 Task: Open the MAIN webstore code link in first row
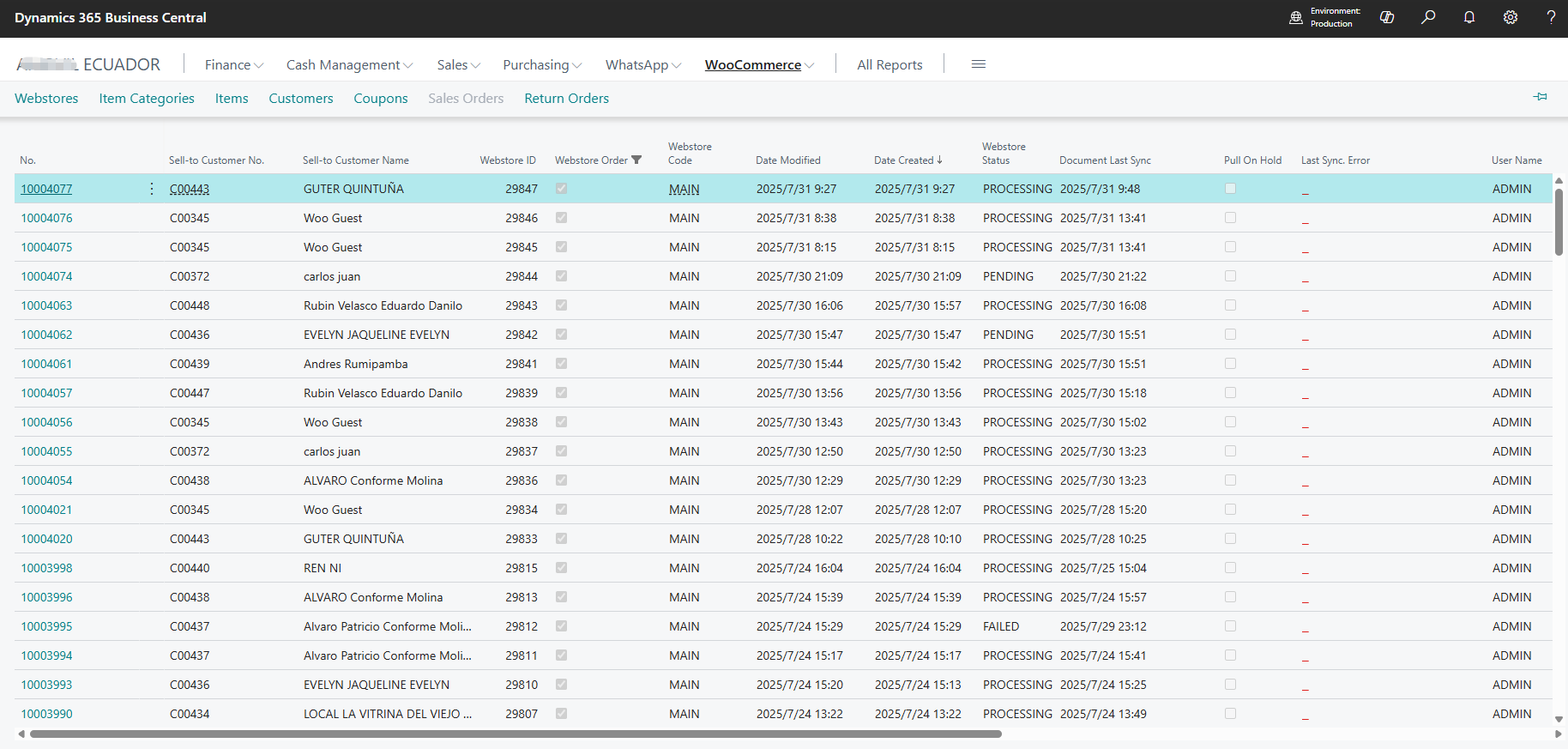click(x=684, y=189)
